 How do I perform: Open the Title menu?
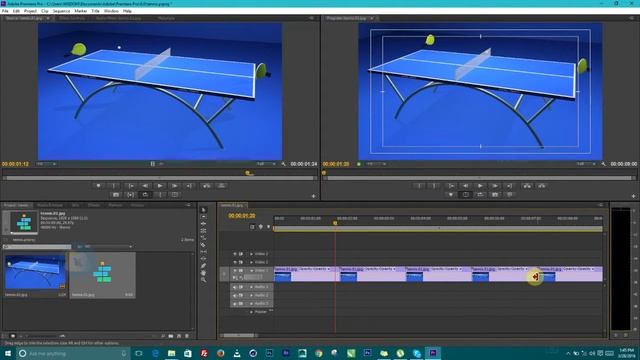[x=96, y=11]
